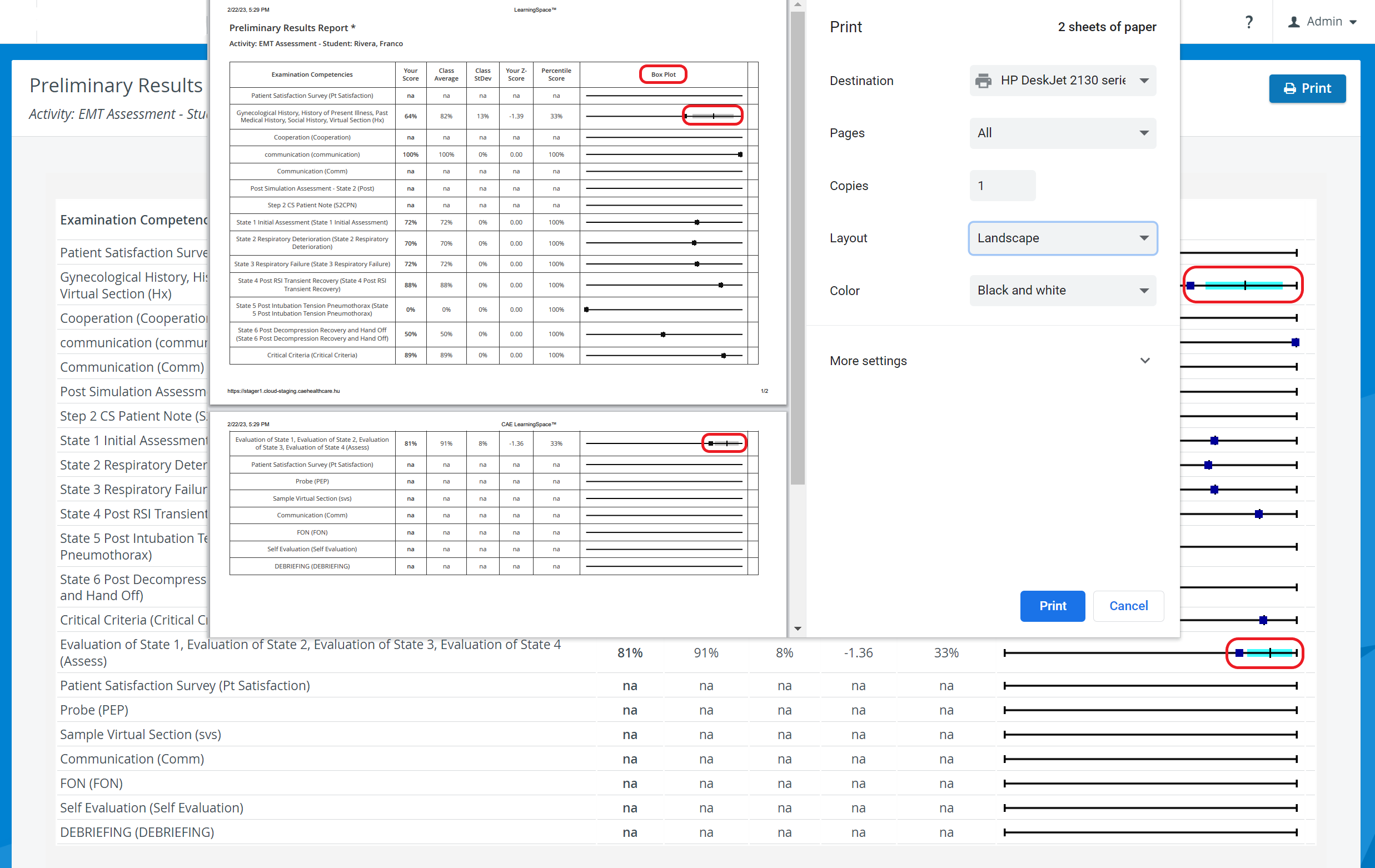Click the print preview scrollbar thumb
The image size is (1375, 868).
coord(798,247)
